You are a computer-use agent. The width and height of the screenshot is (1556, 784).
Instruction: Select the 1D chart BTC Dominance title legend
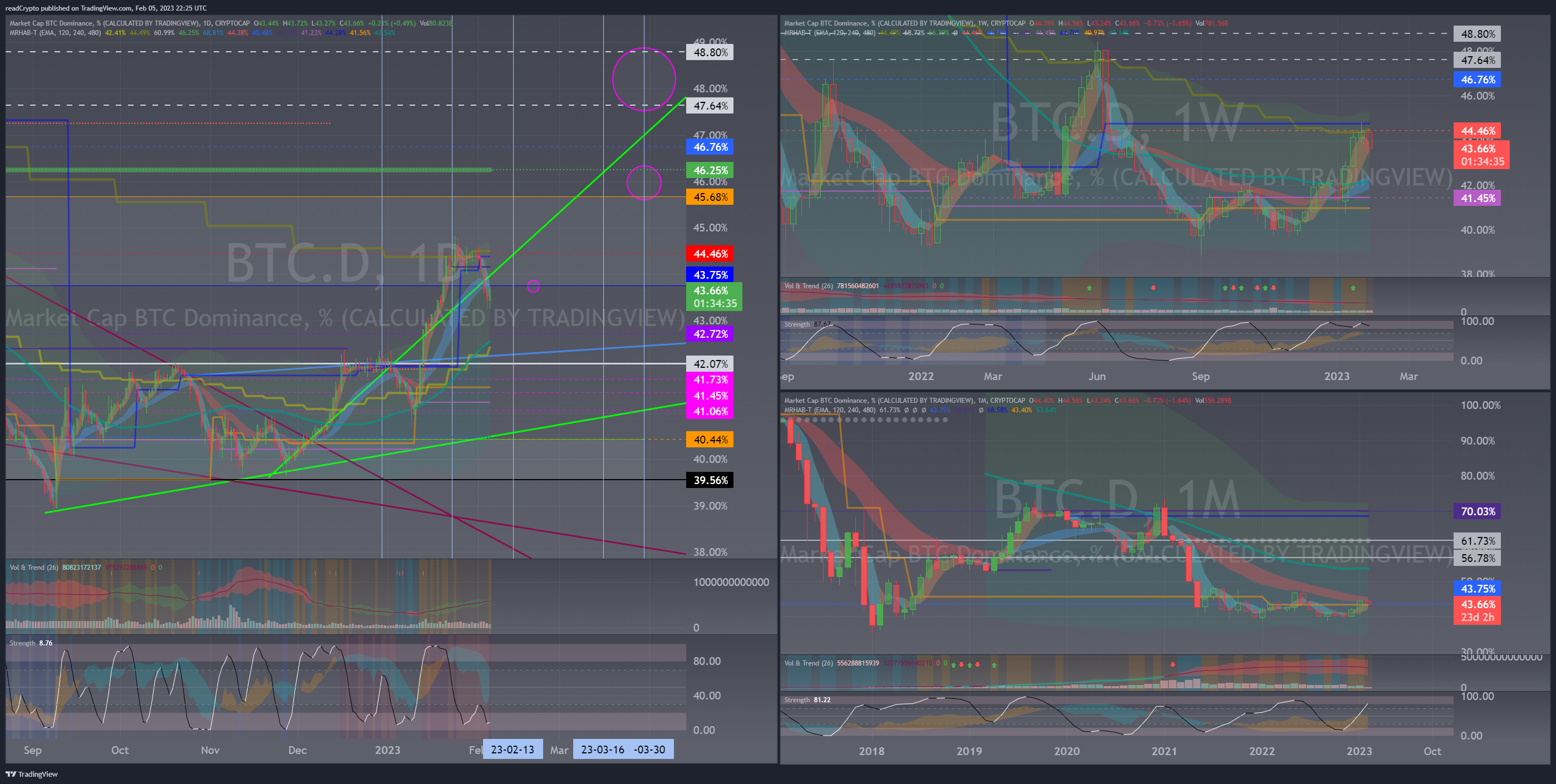230,23
